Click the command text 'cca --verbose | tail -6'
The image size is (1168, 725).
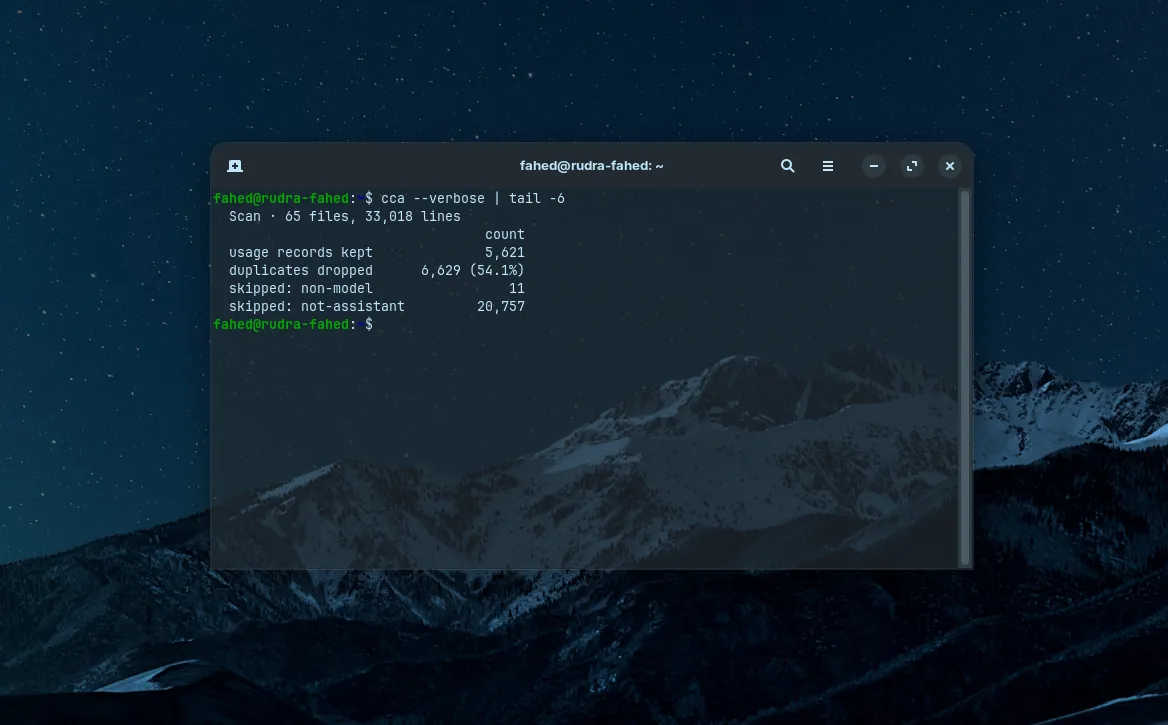pos(473,198)
